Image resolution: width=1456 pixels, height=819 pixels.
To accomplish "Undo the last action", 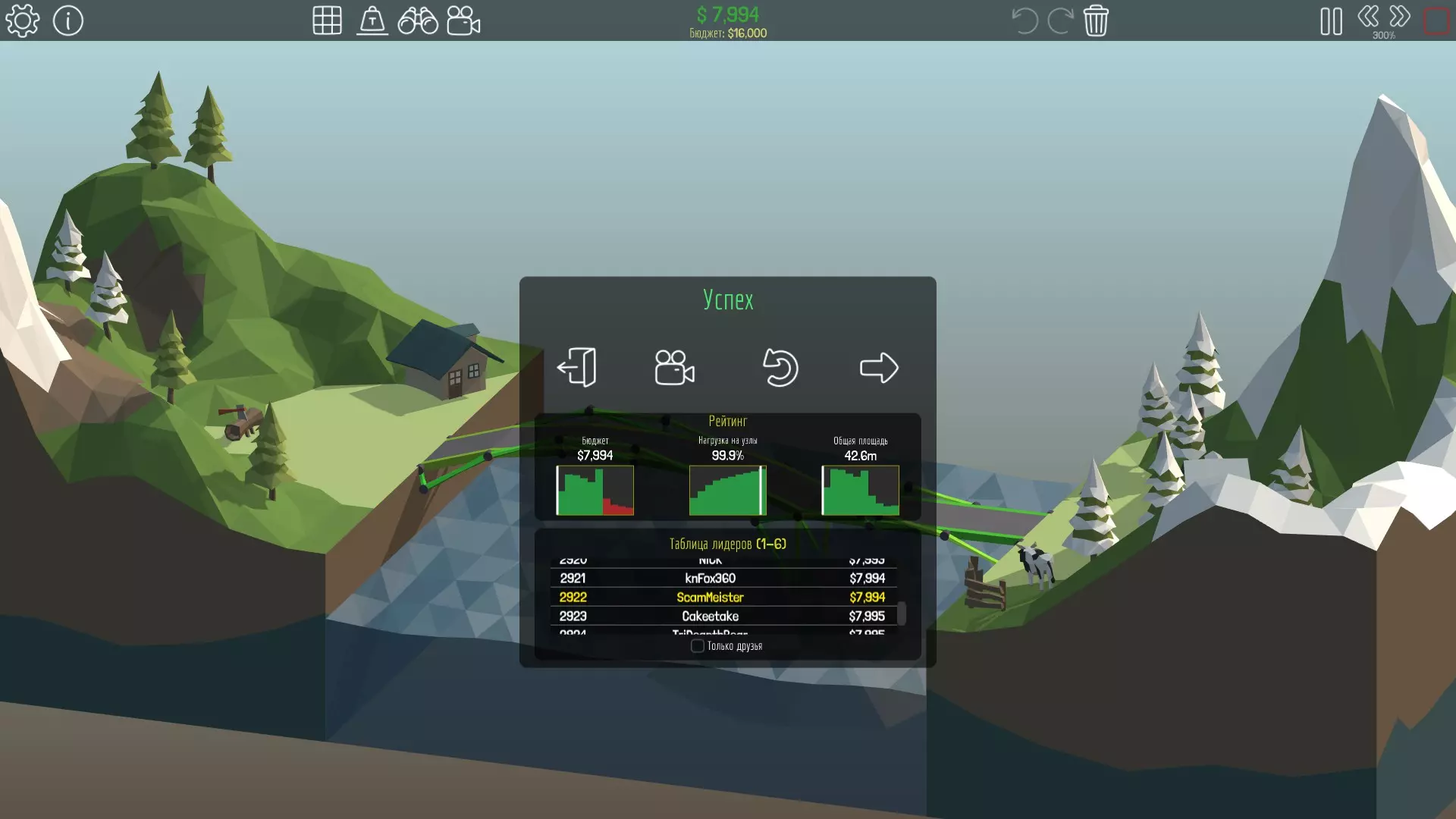I will (x=1025, y=20).
